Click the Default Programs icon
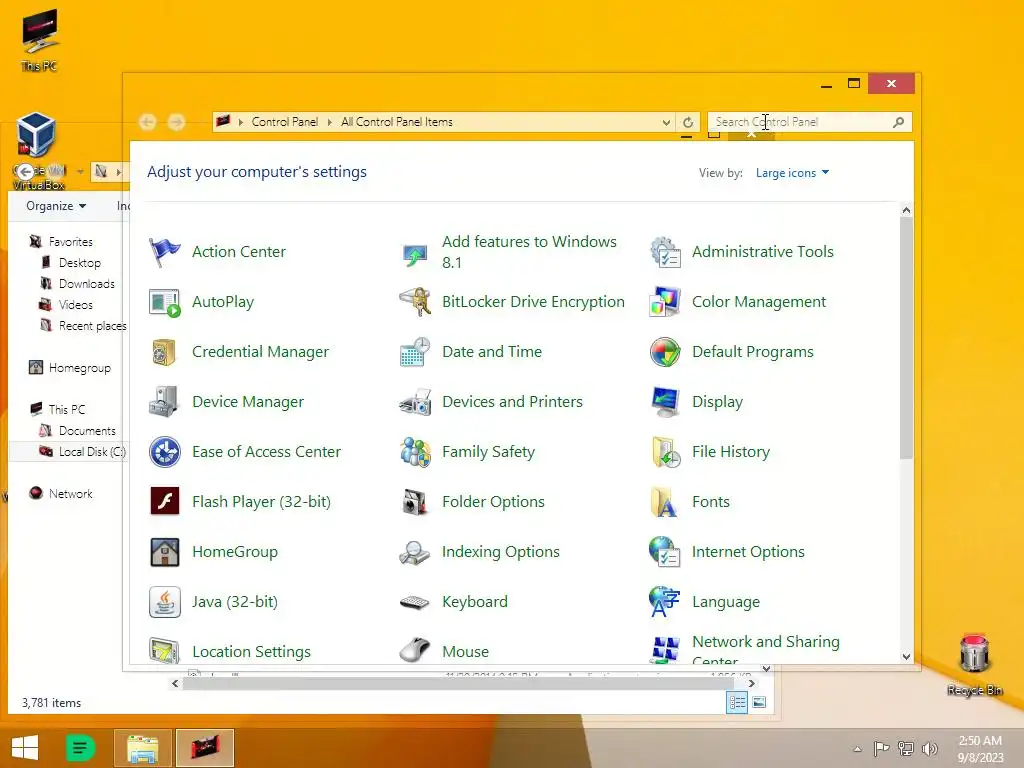 coord(665,353)
